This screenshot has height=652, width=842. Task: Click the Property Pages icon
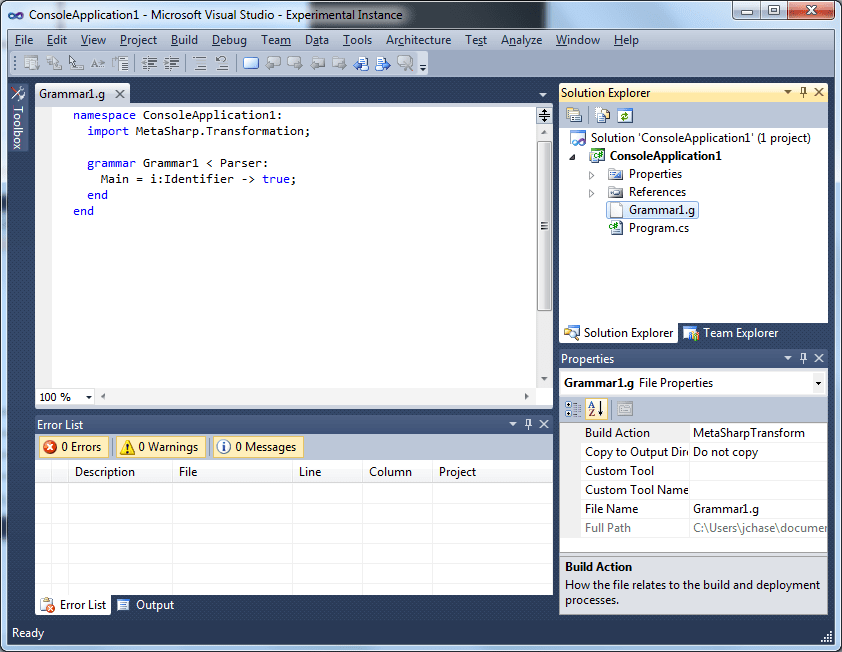click(625, 409)
